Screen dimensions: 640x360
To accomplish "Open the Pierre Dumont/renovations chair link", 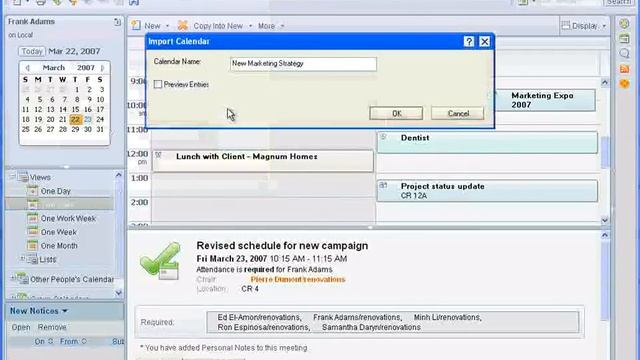I will pos(298,280).
